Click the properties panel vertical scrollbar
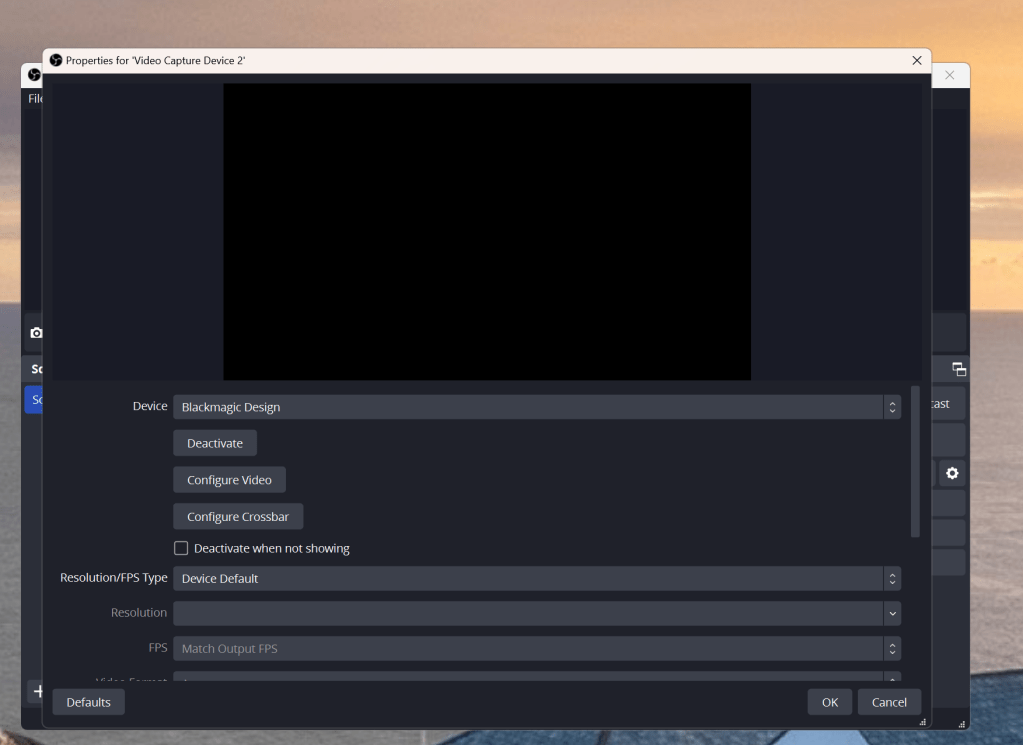The width and height of the screenshot is (1023, 745). pyautogui.click(x=915, y=462)
